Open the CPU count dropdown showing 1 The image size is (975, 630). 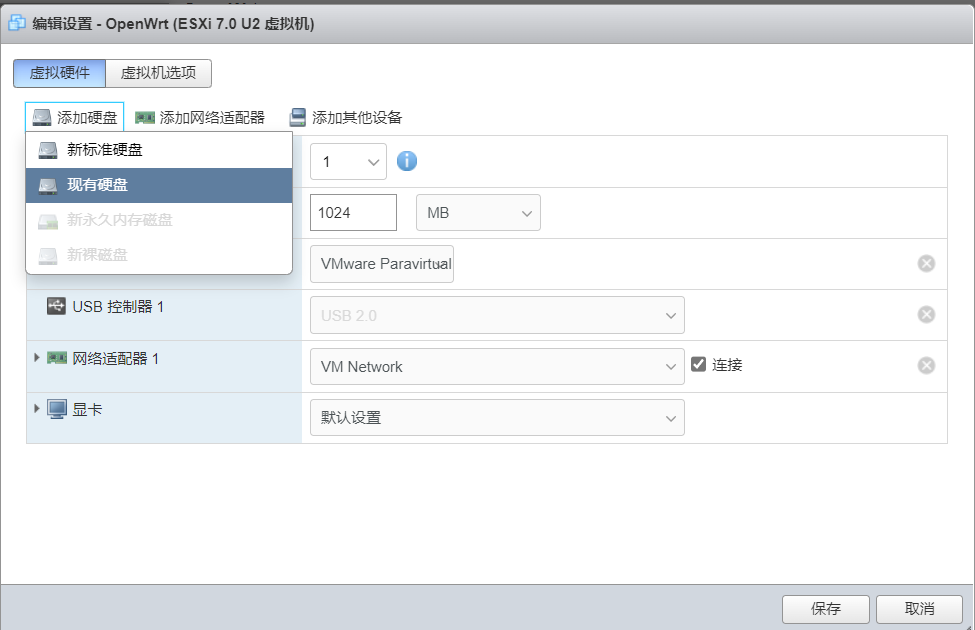tap(348, 162)
